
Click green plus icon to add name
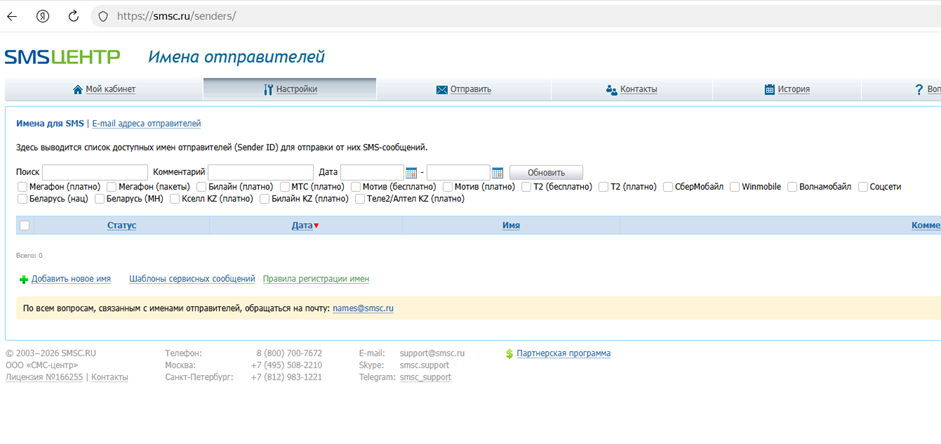click(24, 280)
